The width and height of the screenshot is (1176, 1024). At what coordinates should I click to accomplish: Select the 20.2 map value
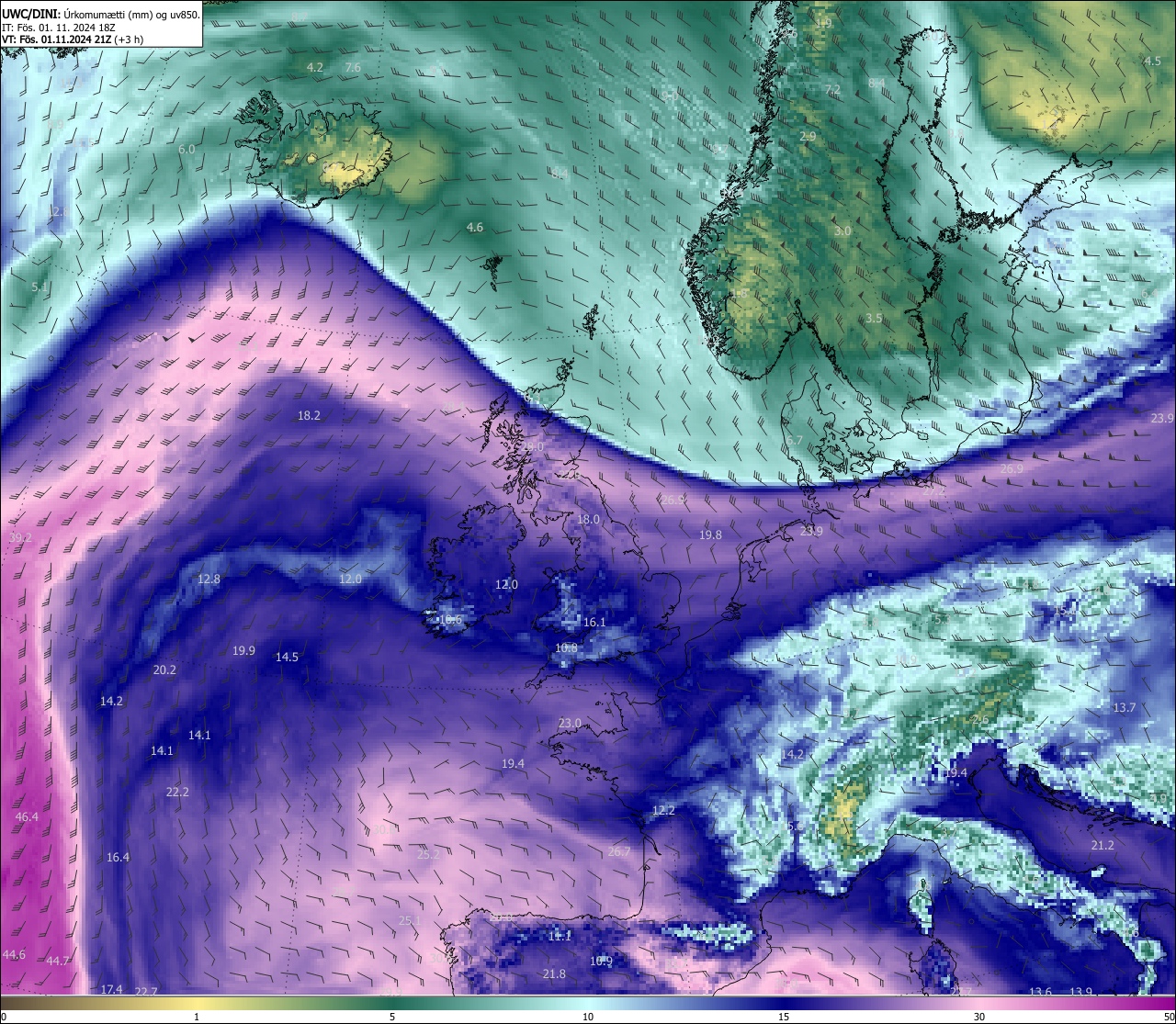(164, 670)
